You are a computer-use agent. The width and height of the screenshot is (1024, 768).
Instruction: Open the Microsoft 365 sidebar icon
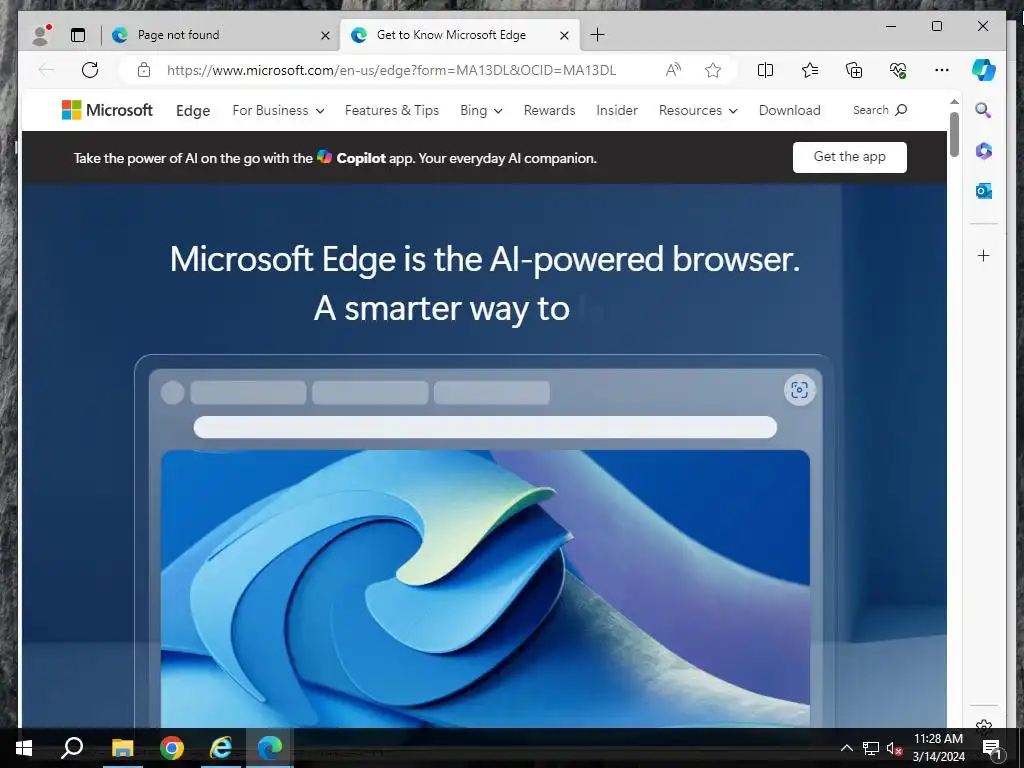(x=984, y=151)
